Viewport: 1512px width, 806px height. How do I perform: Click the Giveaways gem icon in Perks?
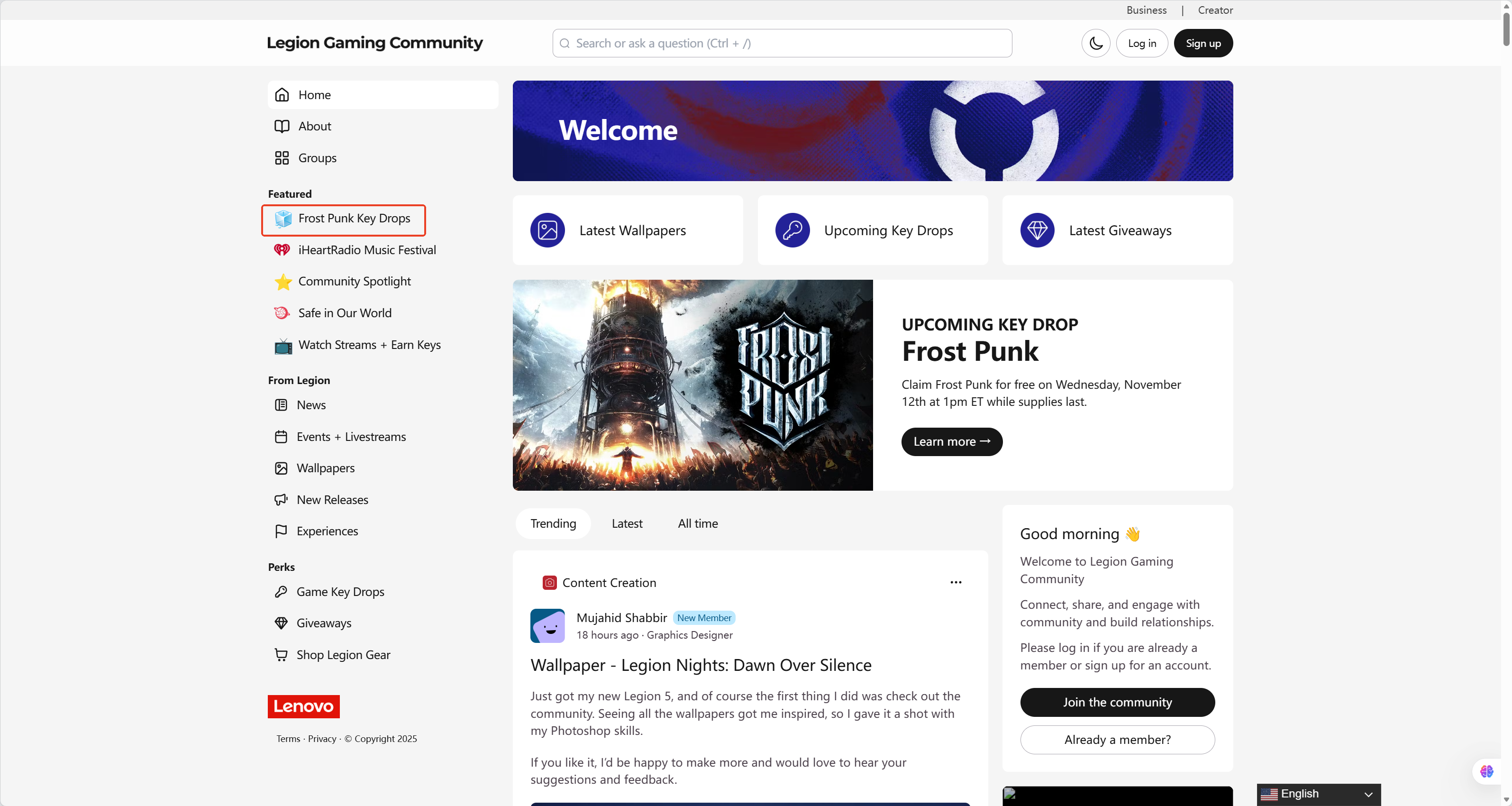point(281,623)
